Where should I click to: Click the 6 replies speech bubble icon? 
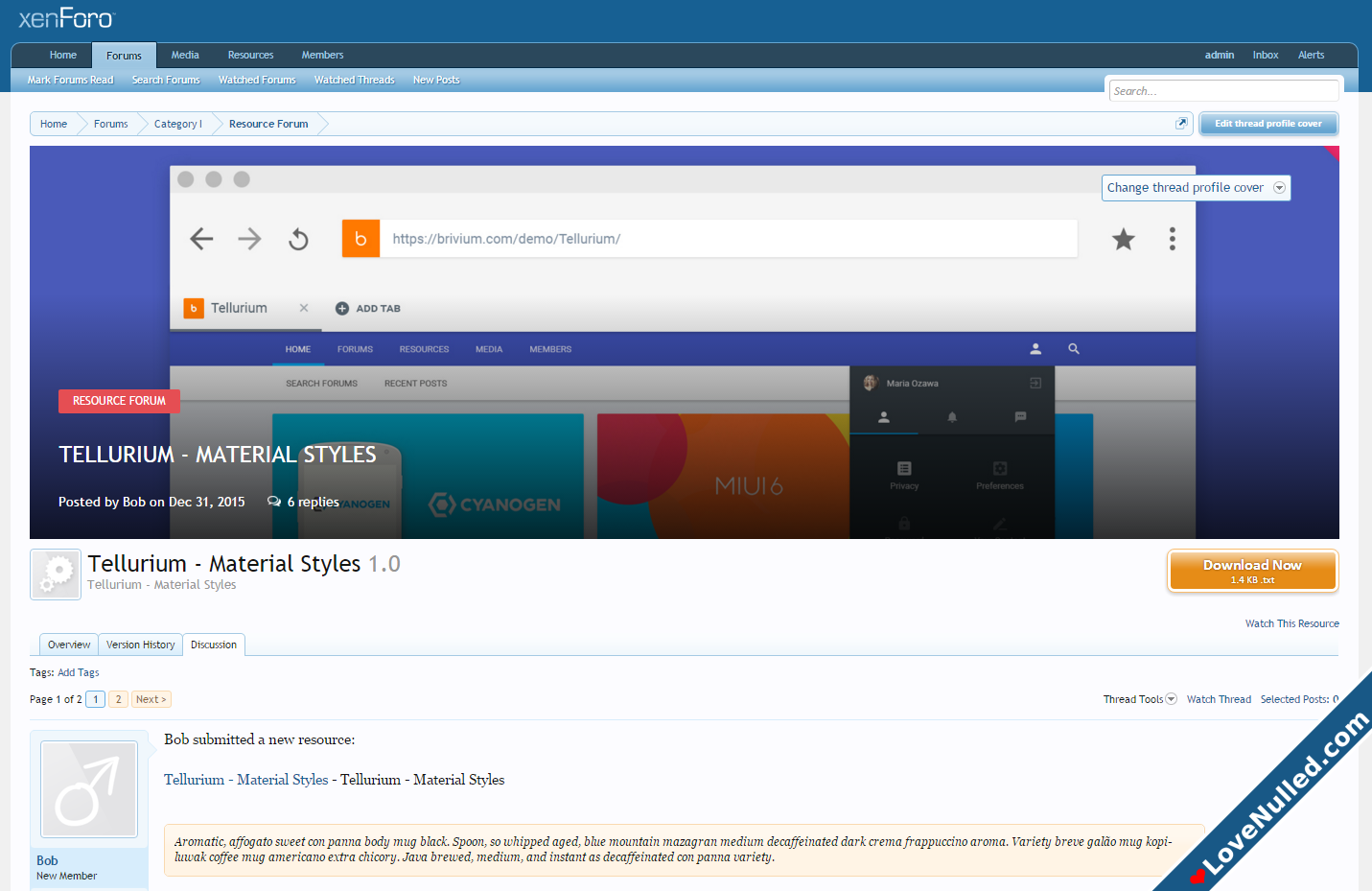[x=274, y=502]
